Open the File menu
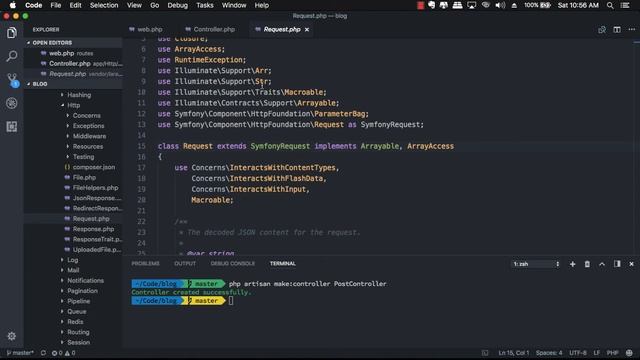The height and width of the screenshot is (360, 640). click(56, 5)
